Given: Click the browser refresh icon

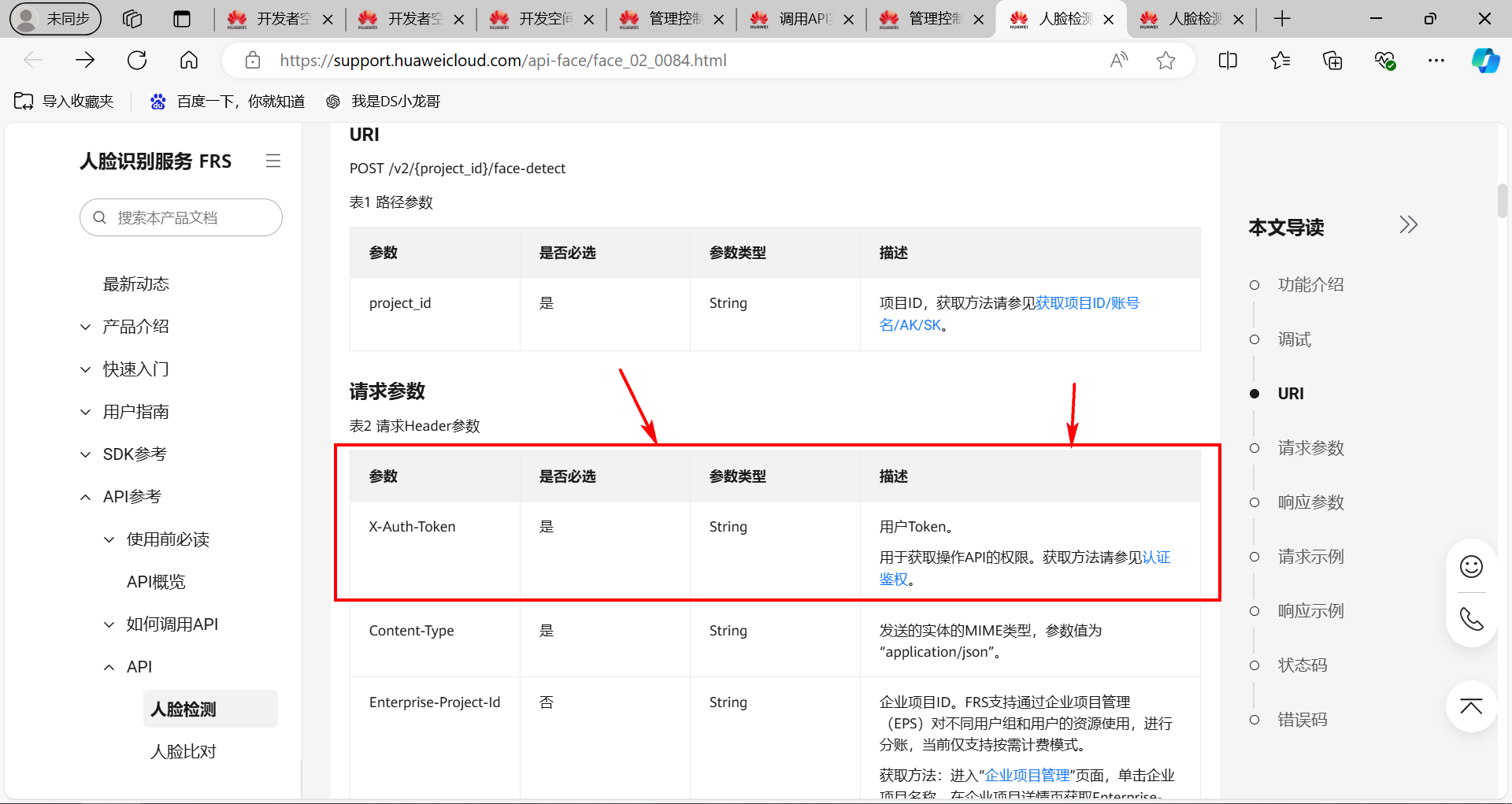Looking at the screenshot, I should 137,61.
